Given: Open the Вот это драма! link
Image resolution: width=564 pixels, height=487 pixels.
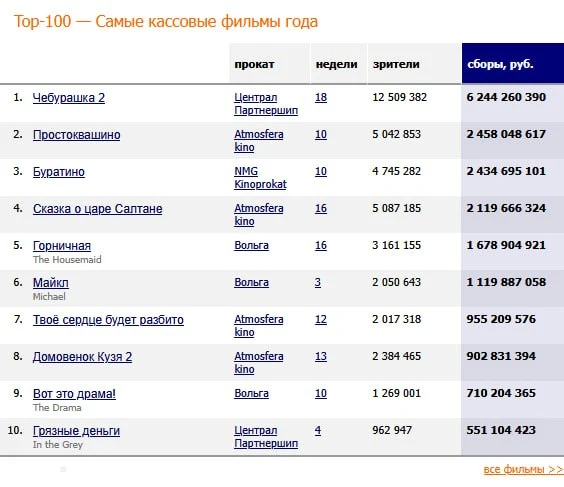Looking at the screenshot, I should 74,394.
